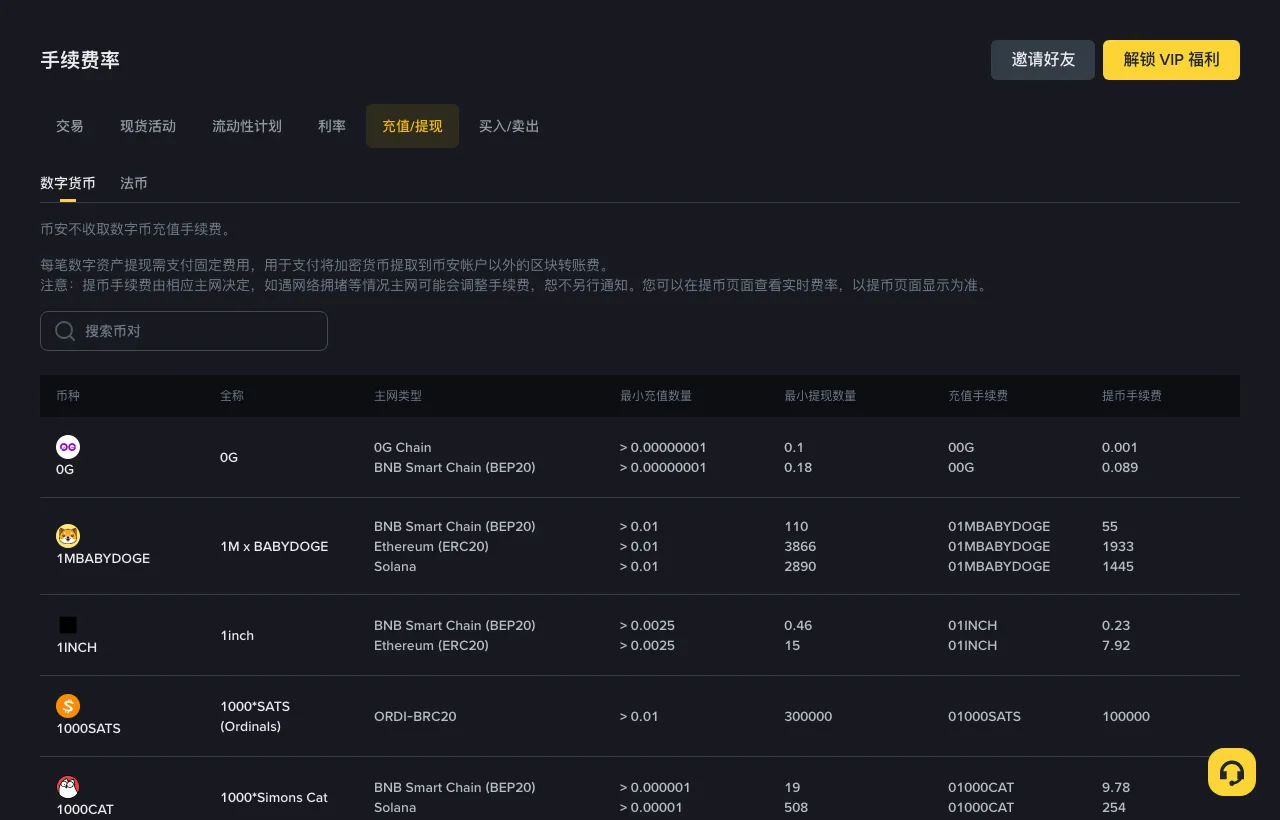Click the 508 minimum withdrawal value
Viewport: 1280px width, 820px height.
coord(796,807)
